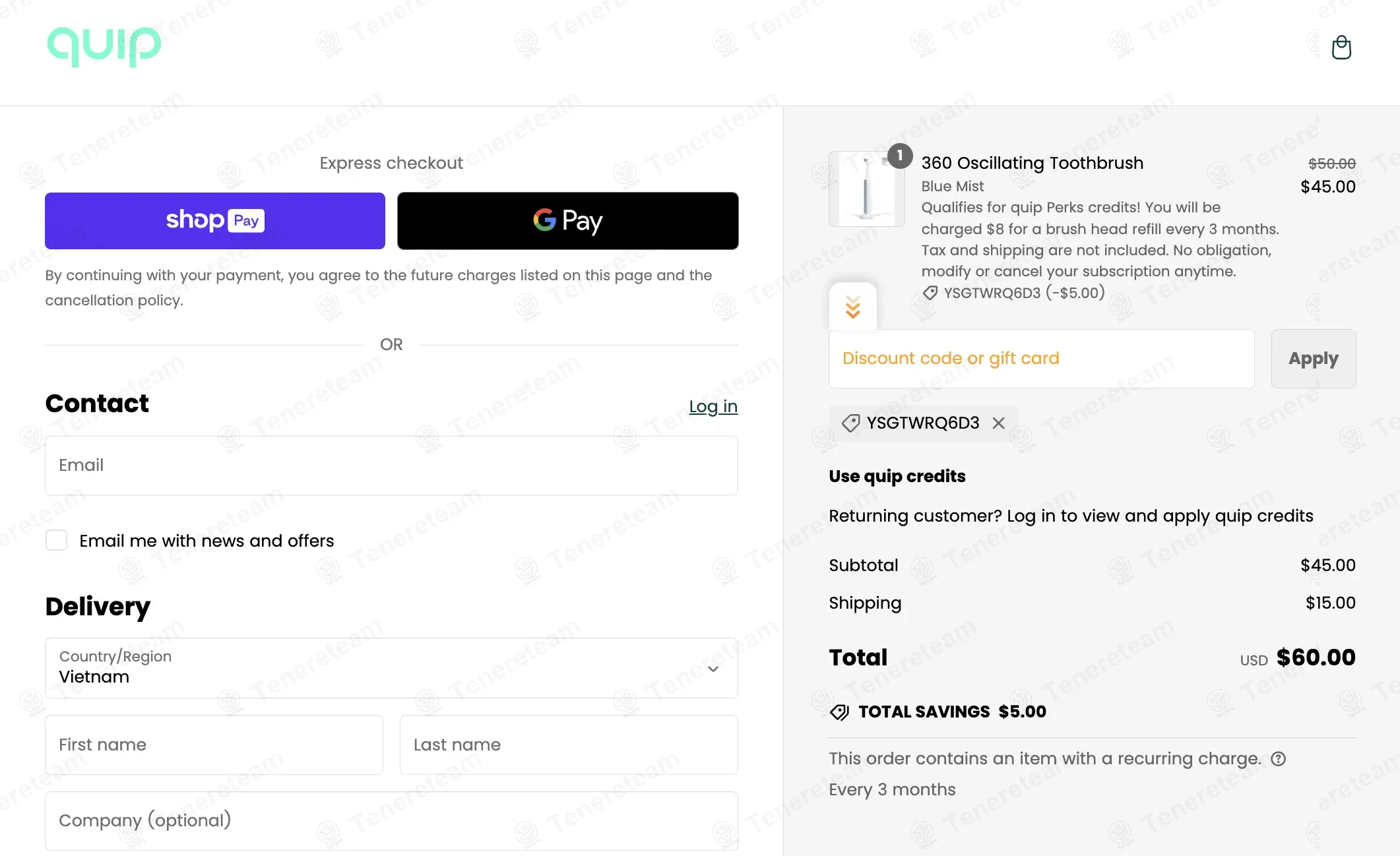Image resolution: width=1400 pixels, height=856 pixels.
Task: Click the First name field
Action: [x=214, y=745]
